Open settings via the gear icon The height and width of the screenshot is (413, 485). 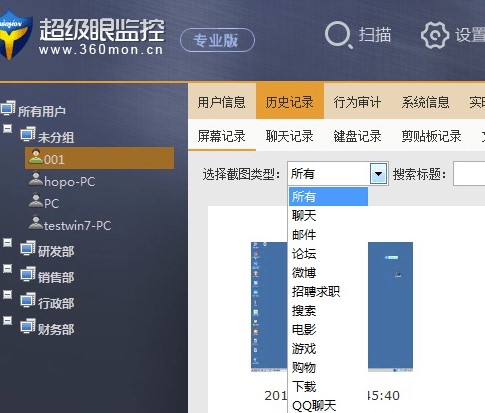(x=435, y=35)
